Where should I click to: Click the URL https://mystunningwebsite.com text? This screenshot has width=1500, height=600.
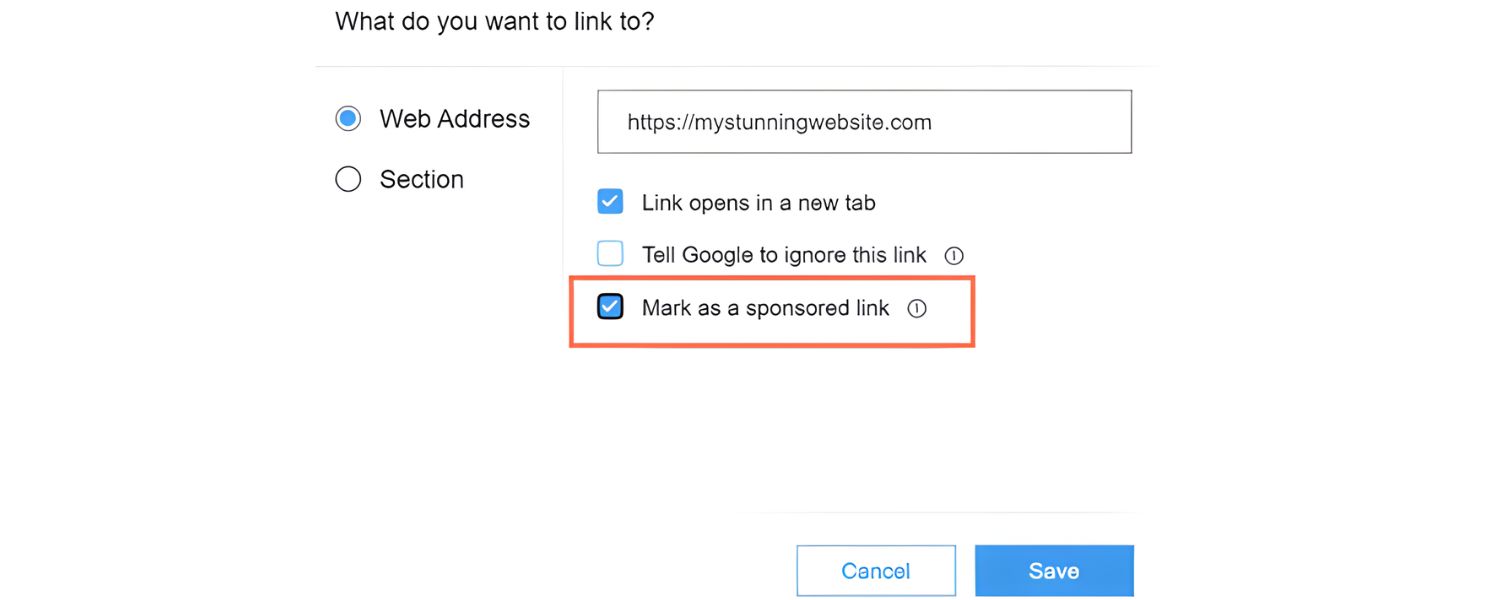779,122
